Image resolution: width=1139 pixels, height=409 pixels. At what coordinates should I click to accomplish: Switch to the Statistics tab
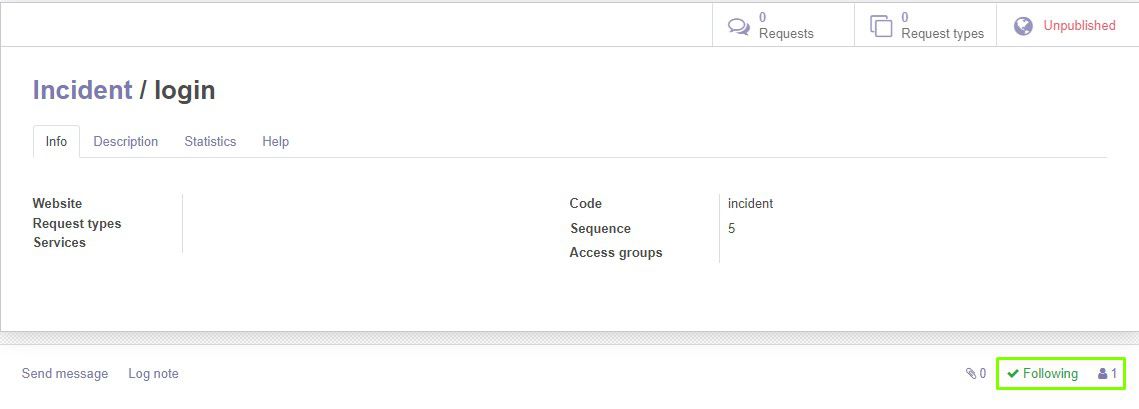(x=210, y=142)
